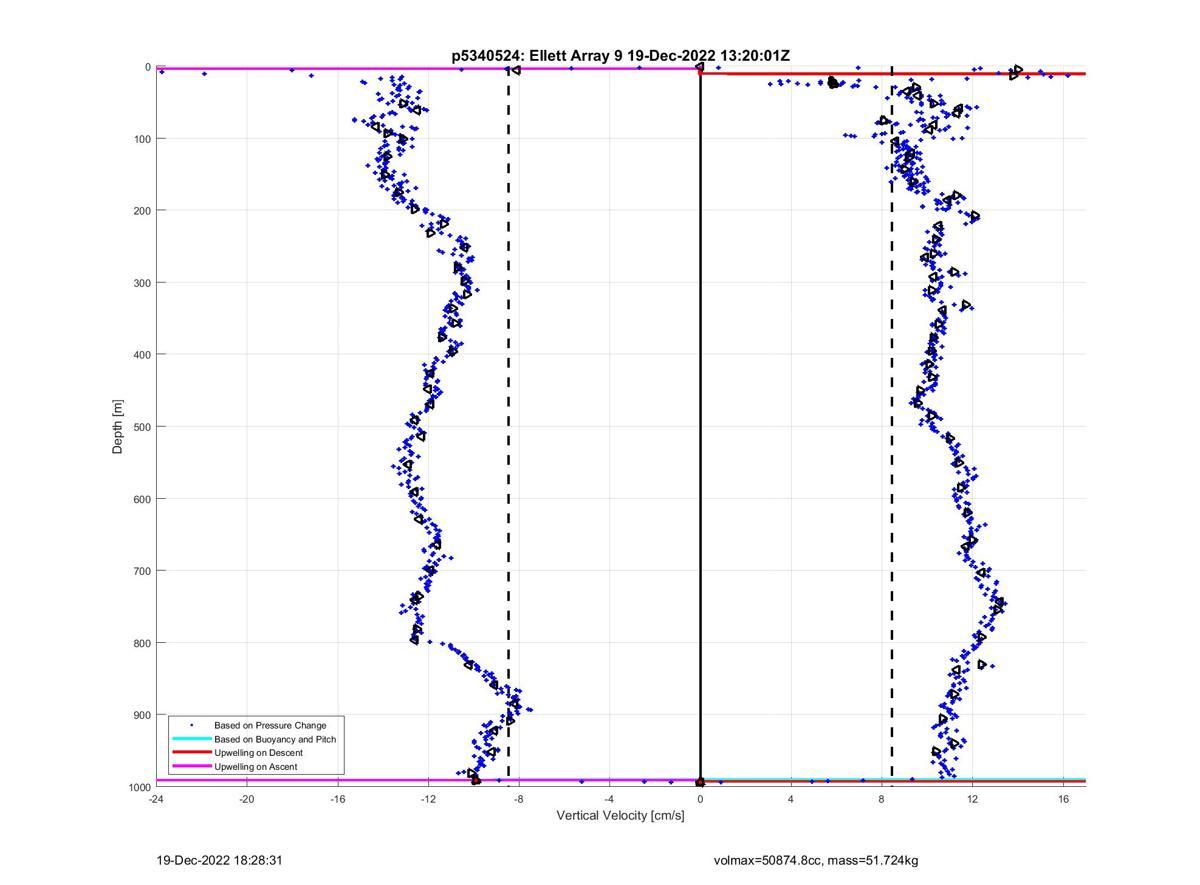Click the red line swatch in legend
Image resolution: width=1200 pixels, height=885 pixels.
pyautogui.click(x=191, y=753)
